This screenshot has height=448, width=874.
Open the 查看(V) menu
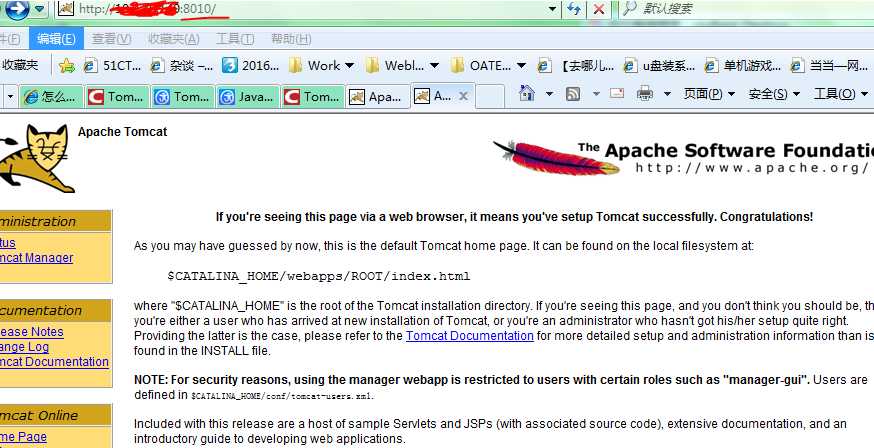(x=111, y=39)
